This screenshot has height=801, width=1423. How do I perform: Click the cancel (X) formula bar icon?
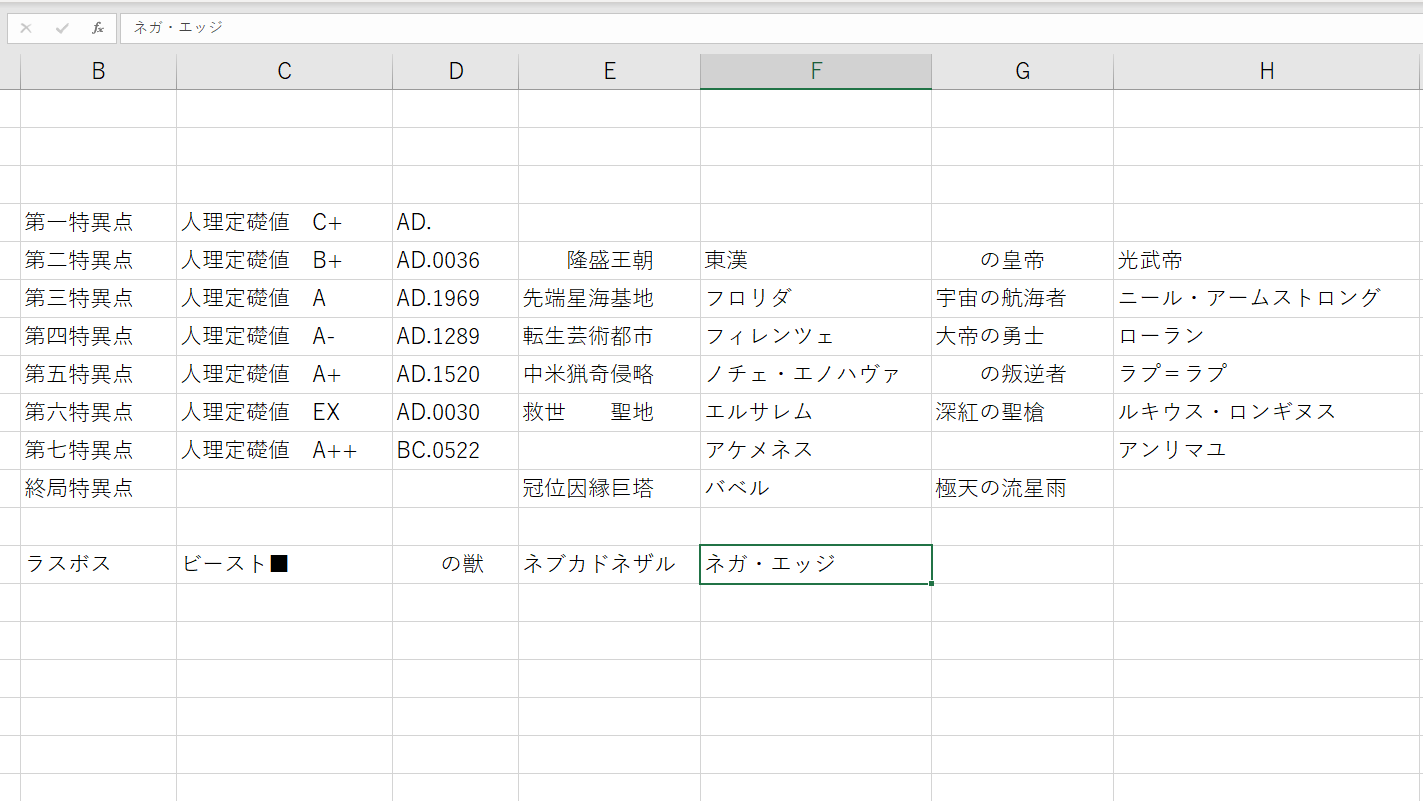26,28
